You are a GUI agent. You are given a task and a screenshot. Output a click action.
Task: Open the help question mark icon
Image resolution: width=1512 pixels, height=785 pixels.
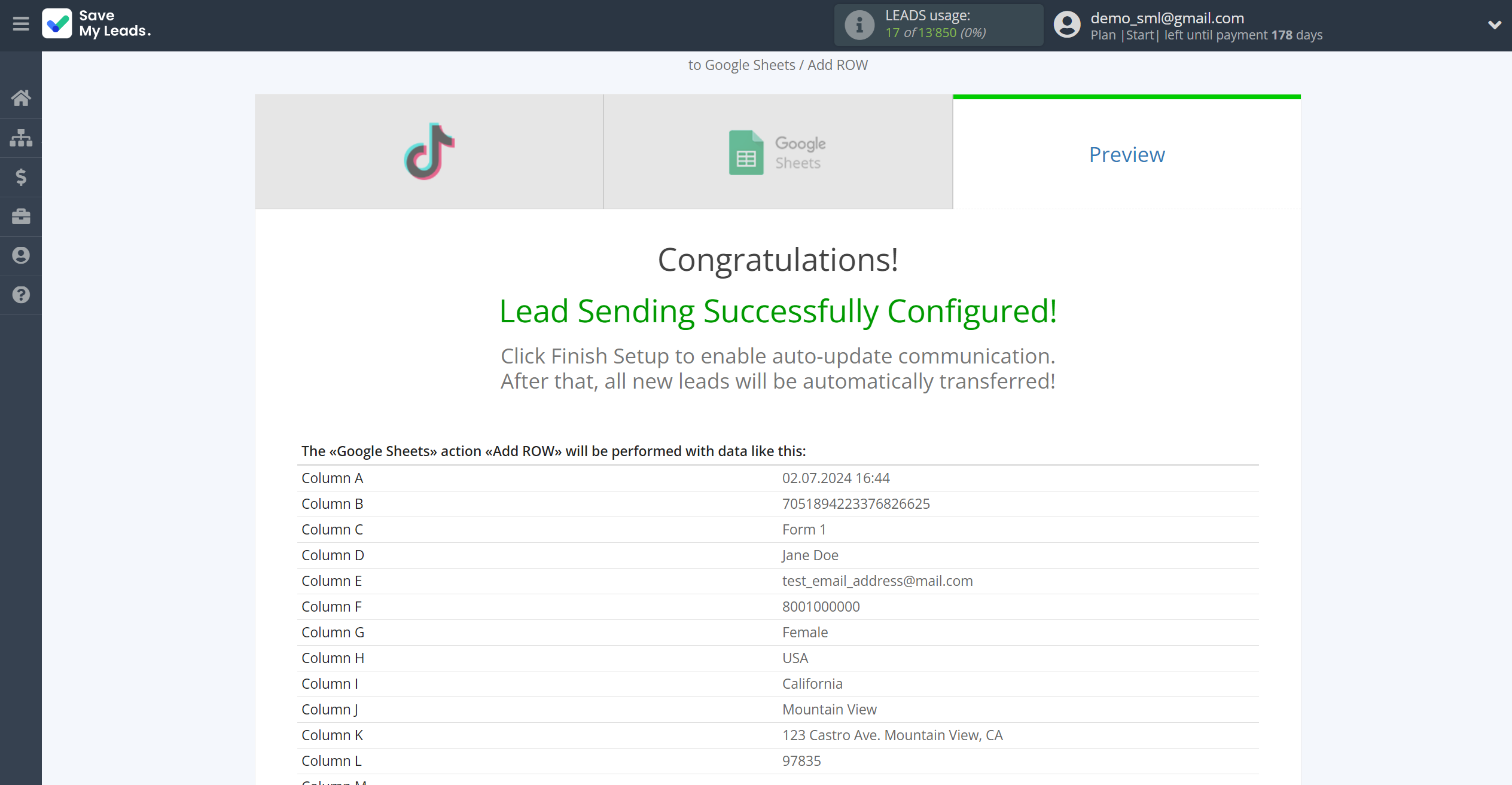pyautogui.click(x=21, y=295)
